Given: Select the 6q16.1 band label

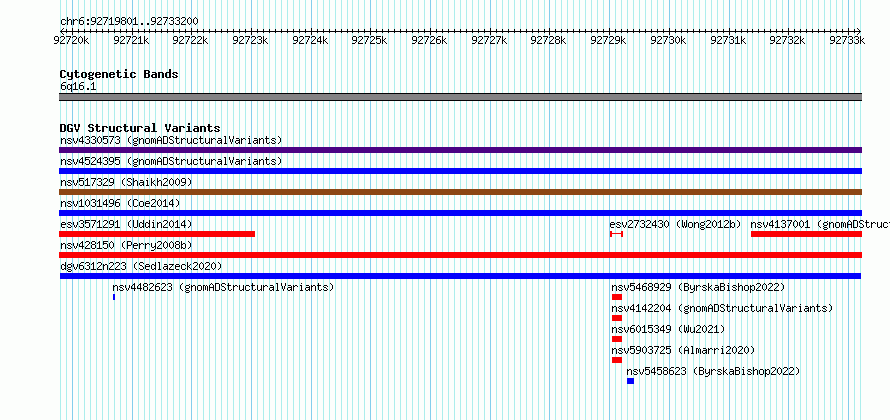Looking at the screenshot, I should coord(78,87).
